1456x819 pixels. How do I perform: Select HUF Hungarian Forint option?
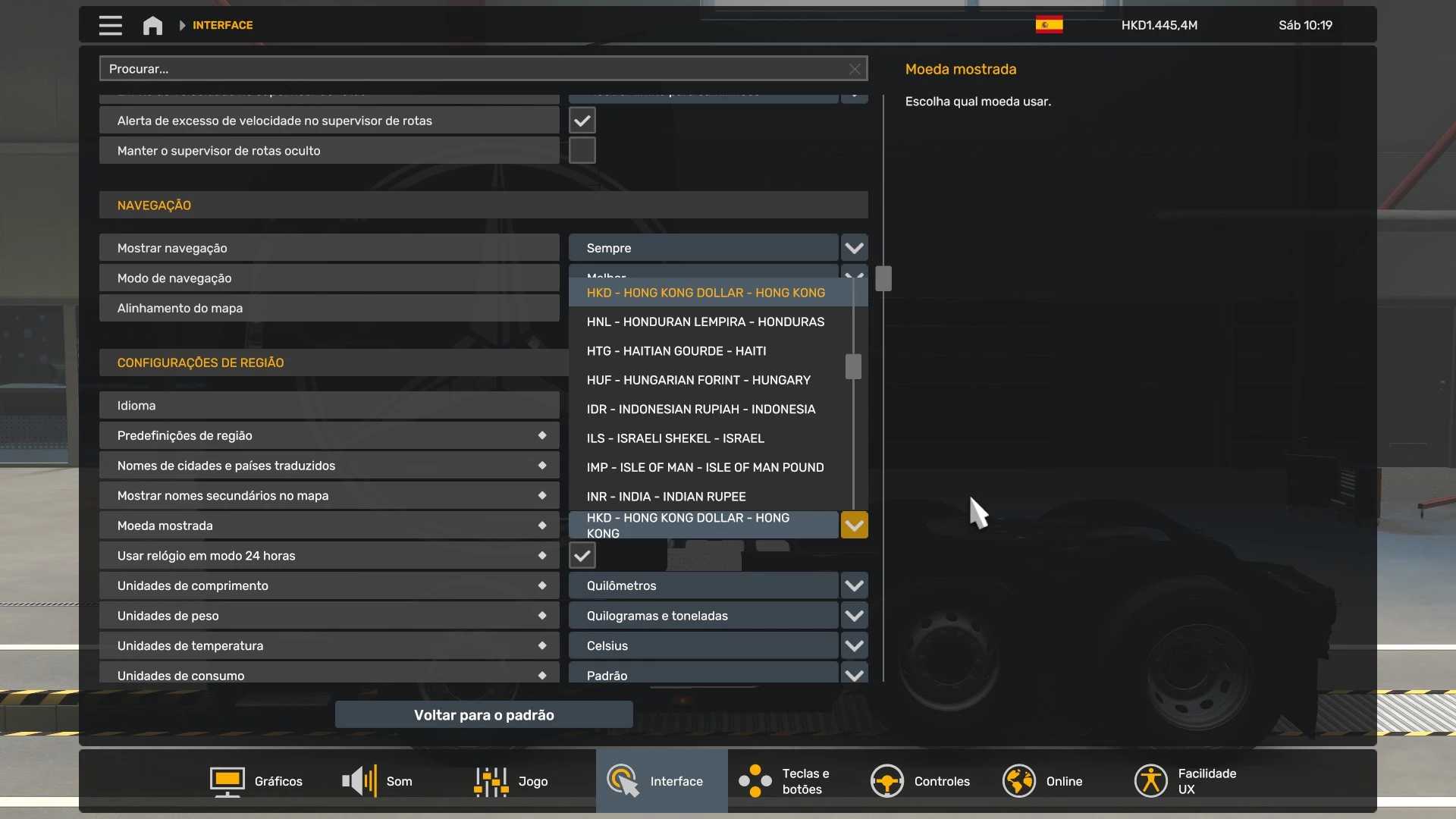[698, 380]
